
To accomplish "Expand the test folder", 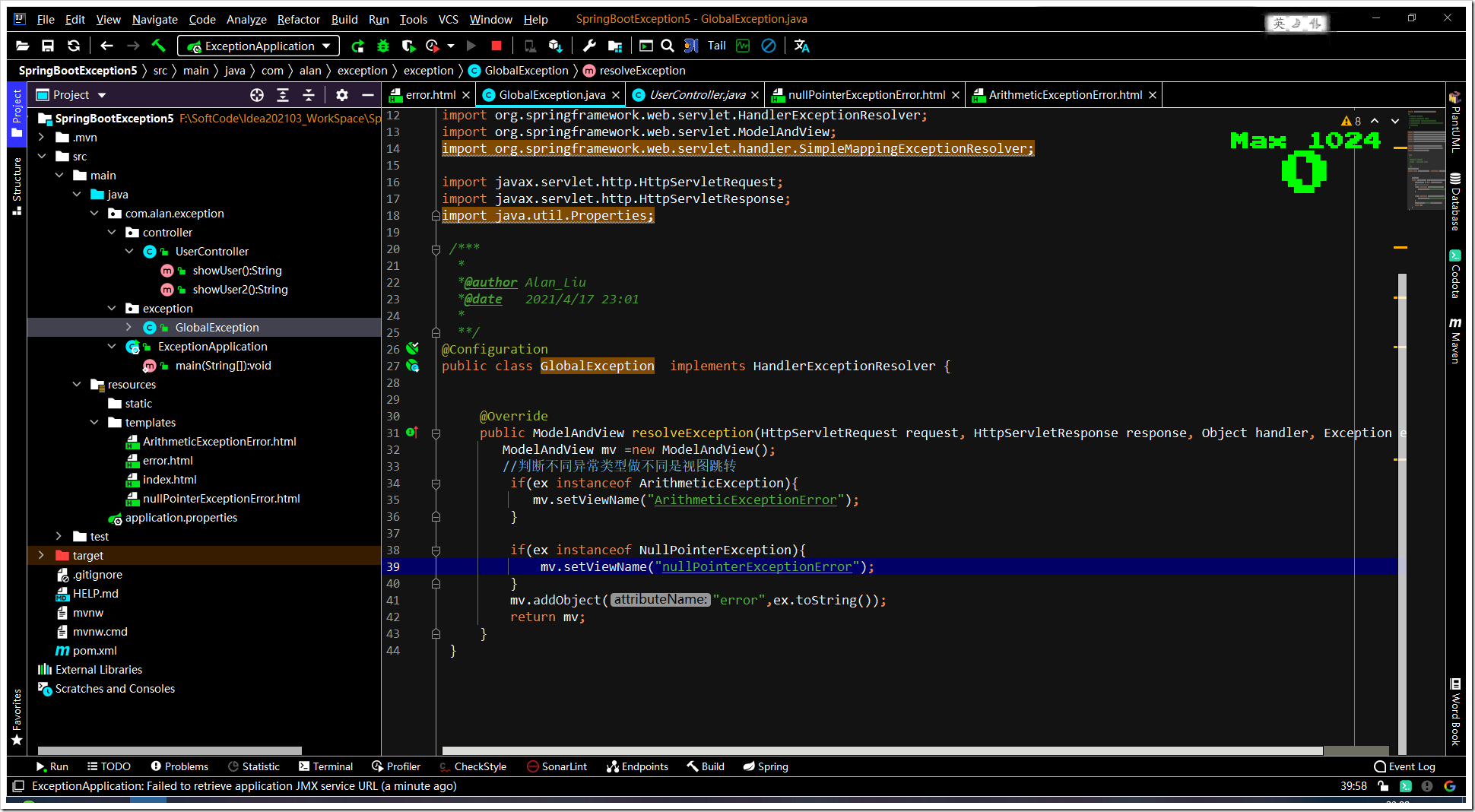I will coord(59,537).
